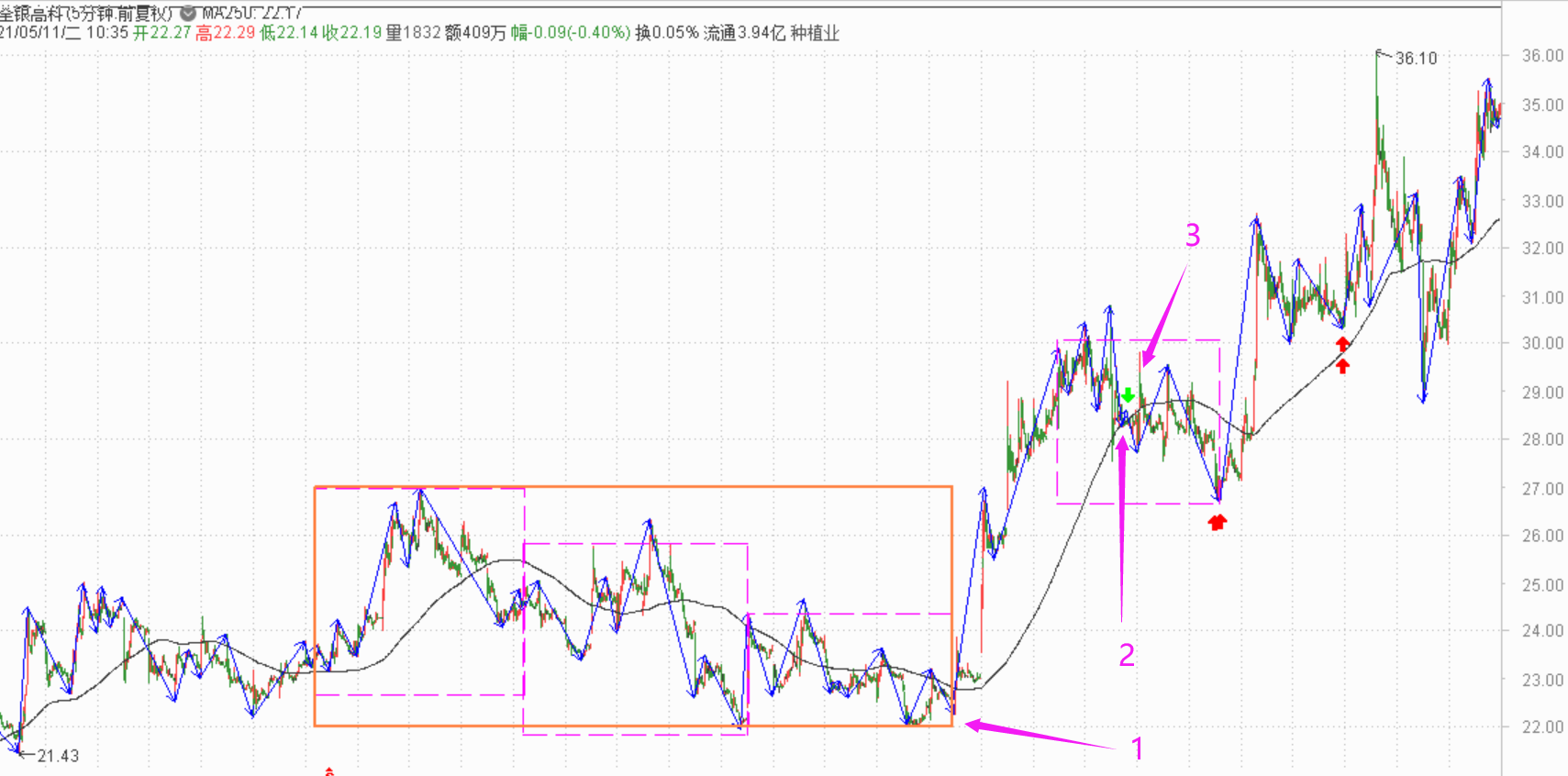Select the magenta arrow pointing up from label 2

coord(1121,523)
